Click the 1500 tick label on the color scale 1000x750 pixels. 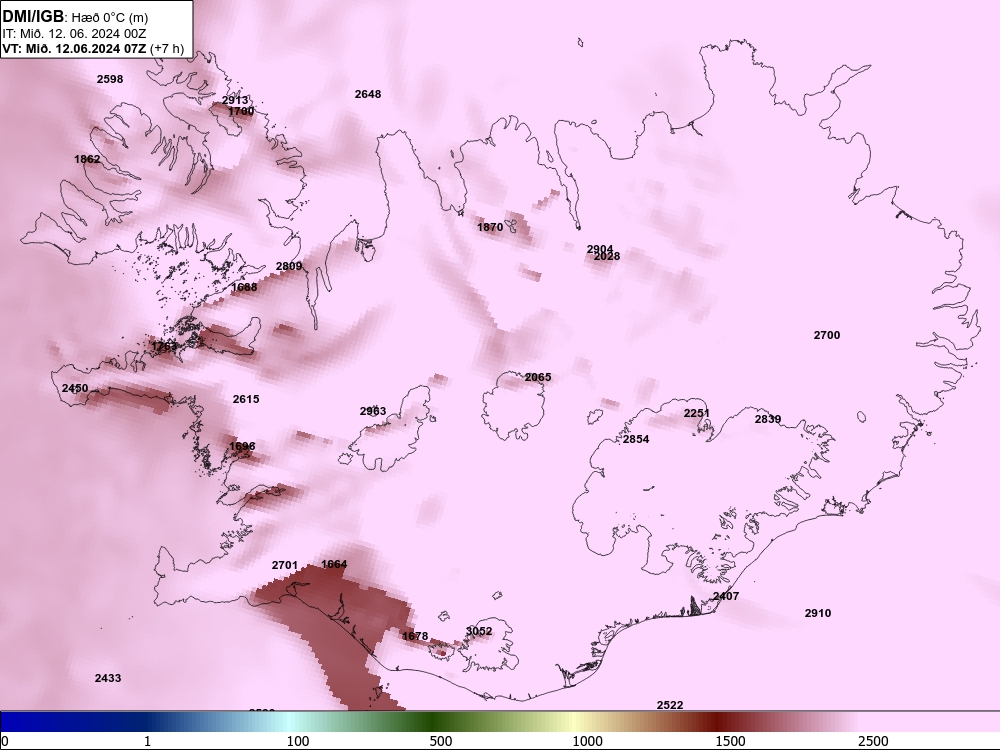coord(730,742)
